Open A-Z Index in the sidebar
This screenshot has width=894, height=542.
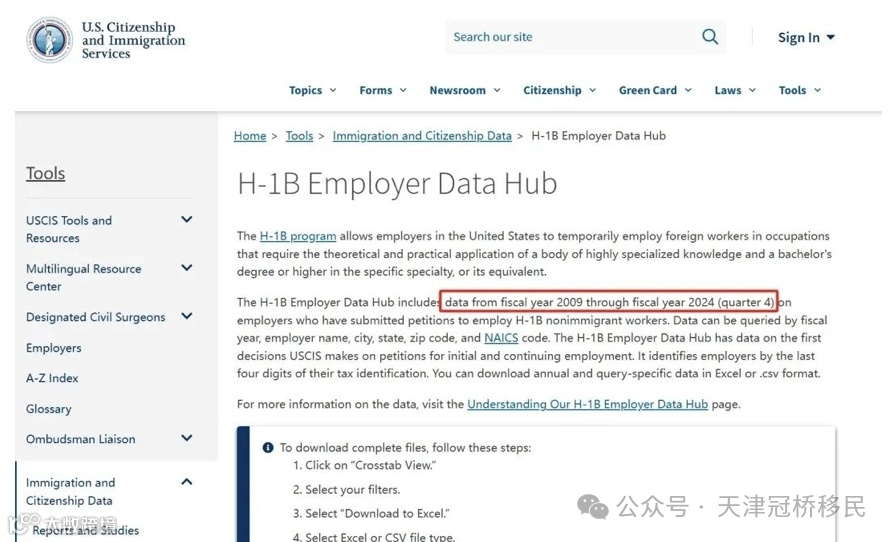click(x=52, y=378)
